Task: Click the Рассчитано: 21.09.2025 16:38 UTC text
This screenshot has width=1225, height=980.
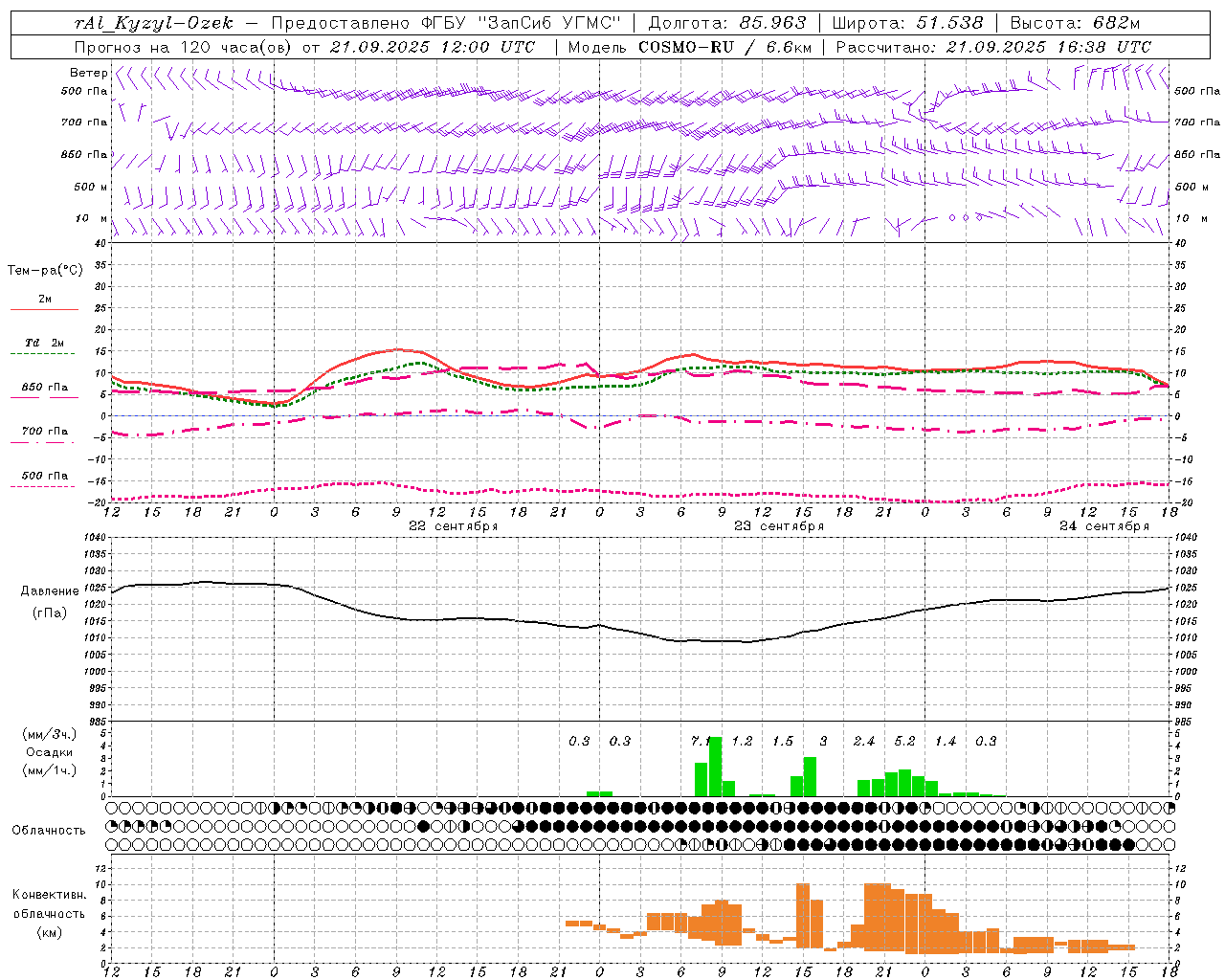Action: point(993,47)
